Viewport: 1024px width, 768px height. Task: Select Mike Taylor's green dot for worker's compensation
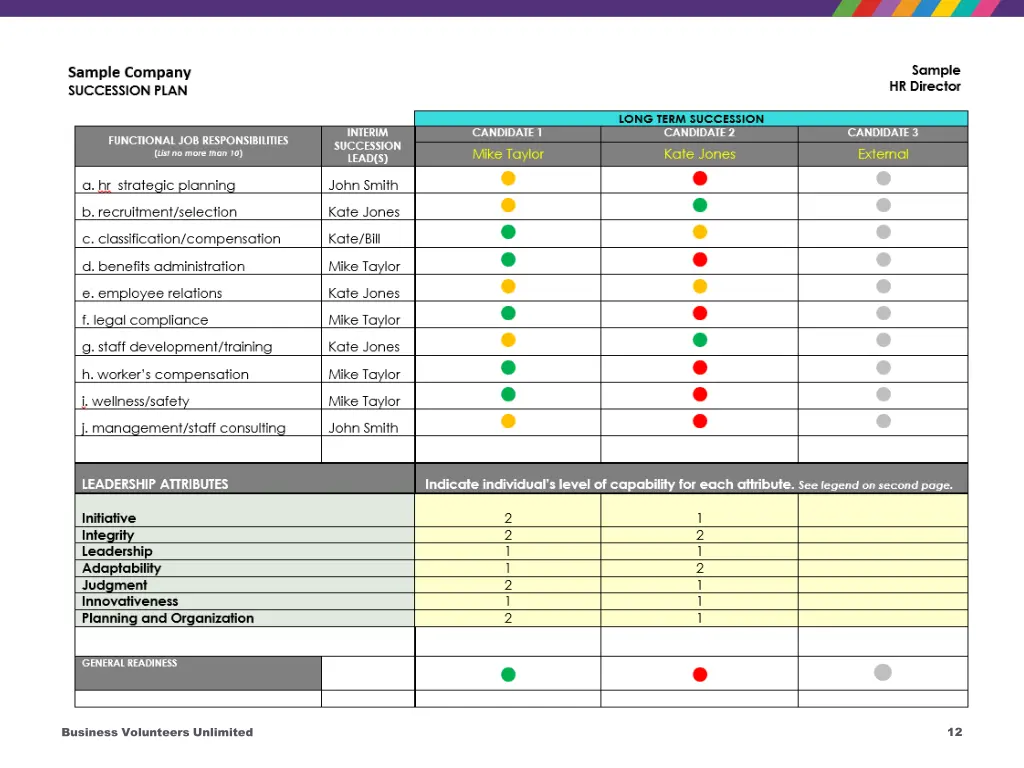508,367
